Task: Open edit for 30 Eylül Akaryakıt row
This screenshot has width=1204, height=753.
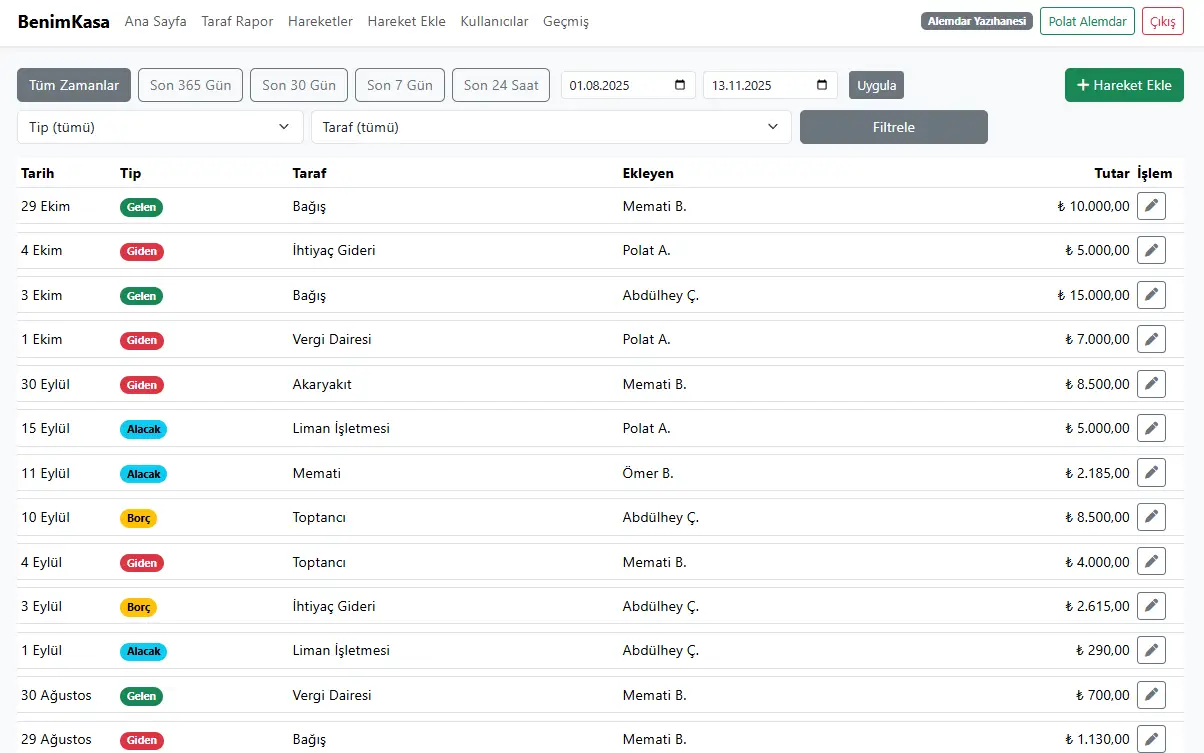Action: pos(1151,384)
